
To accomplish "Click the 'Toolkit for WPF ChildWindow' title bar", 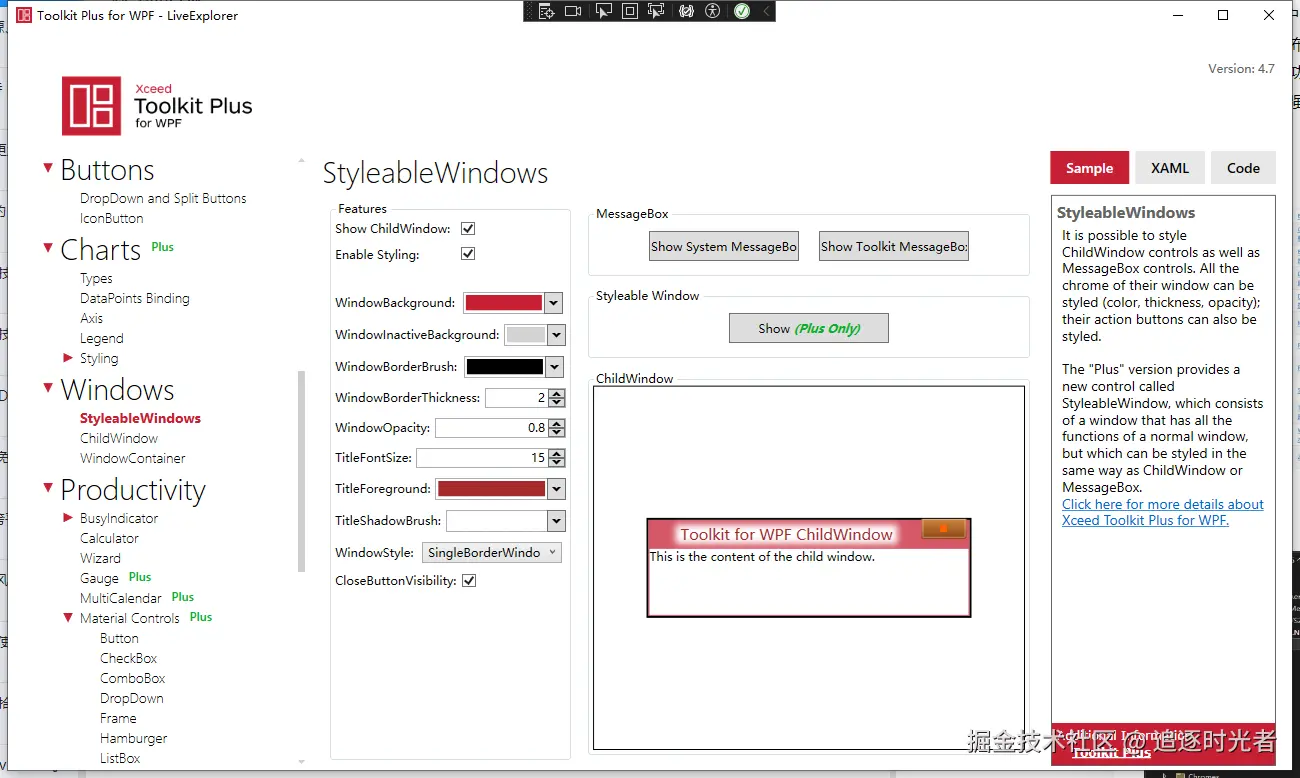I will point(786,534).
